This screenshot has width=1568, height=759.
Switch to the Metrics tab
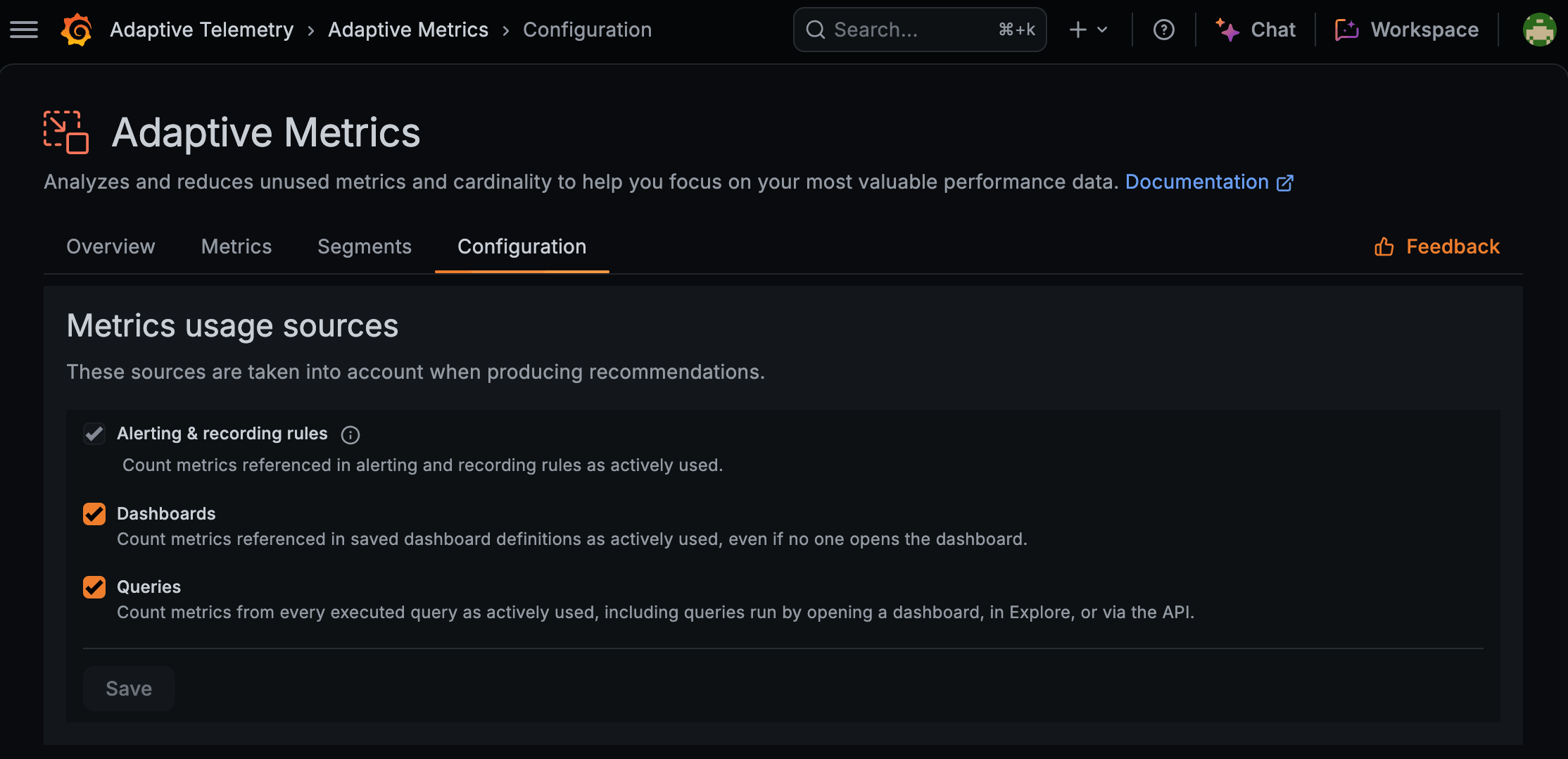click(x=236, y=246)
